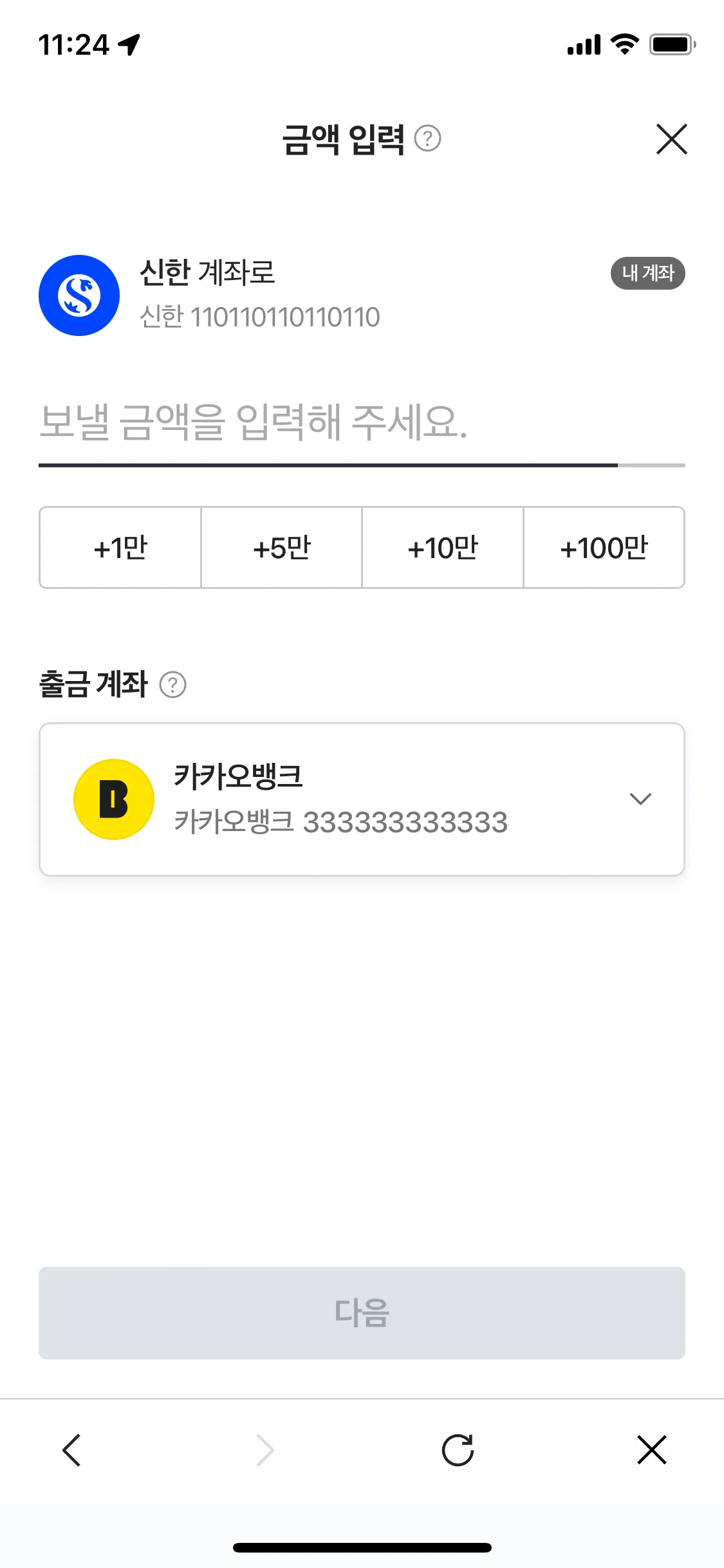Go back using browser back arrow

pos(71,1450)
